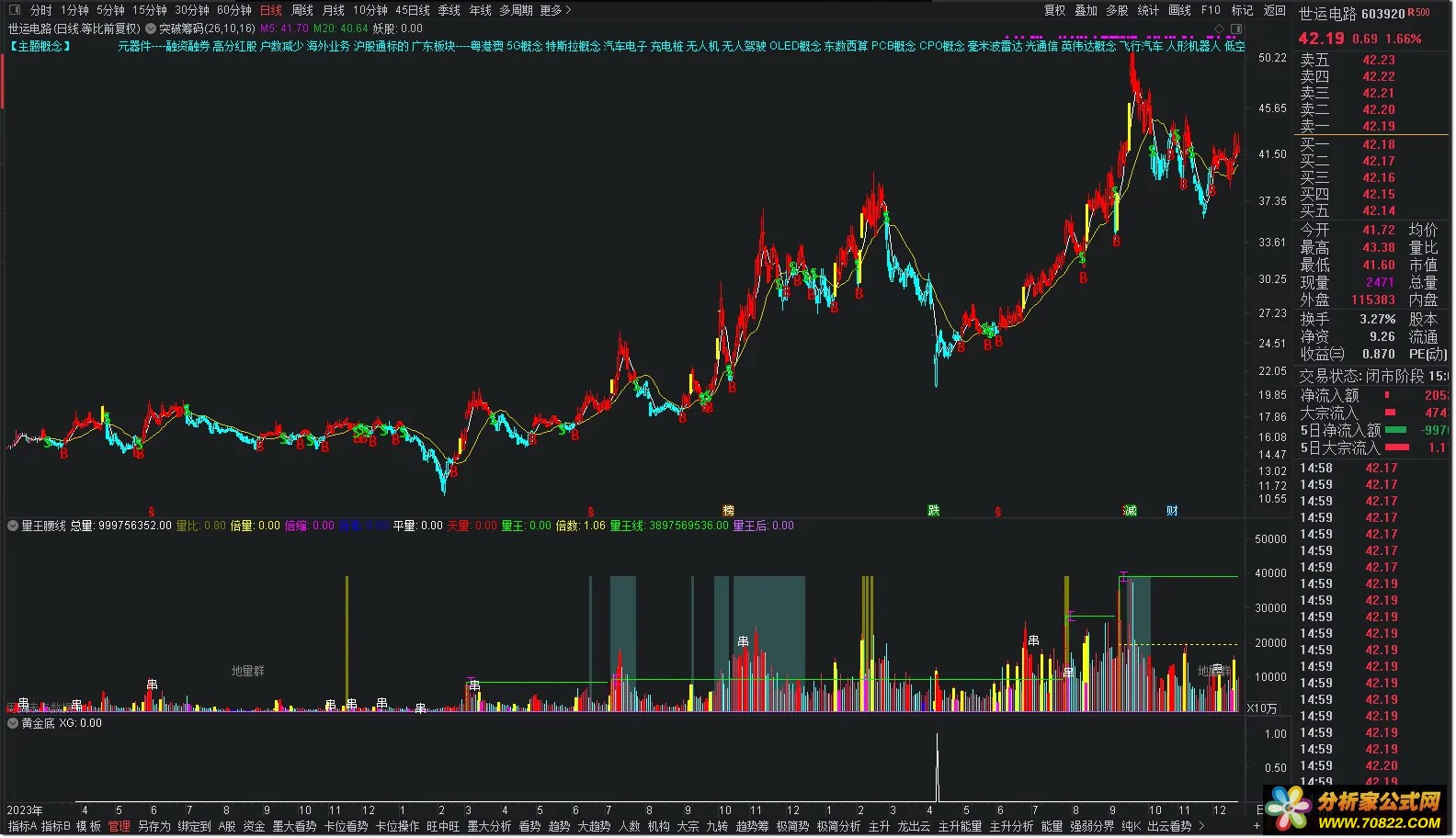Open the 5G概念 theme link

pyautogui.click(x=525, y=46)
